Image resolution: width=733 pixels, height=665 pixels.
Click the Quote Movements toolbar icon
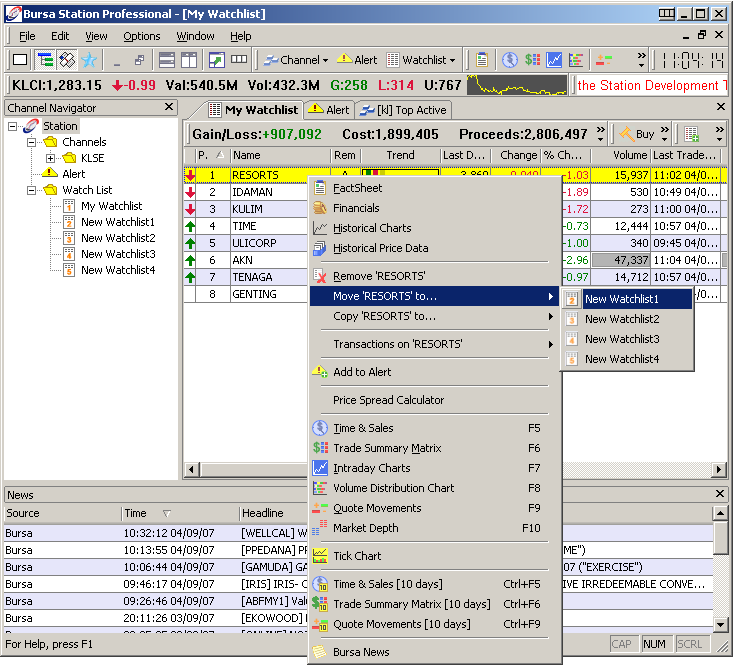604,60
